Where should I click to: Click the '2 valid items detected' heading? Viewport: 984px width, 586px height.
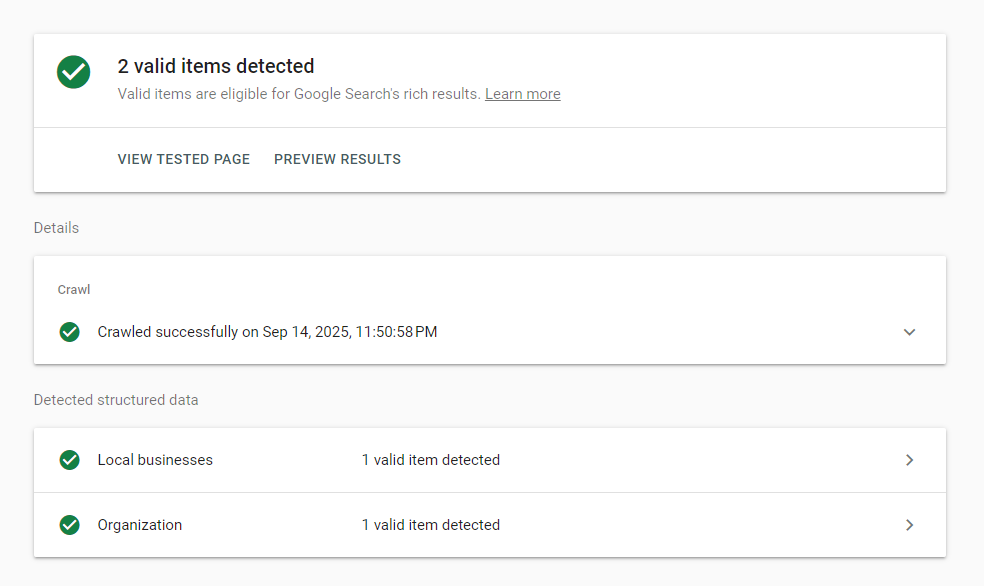point(216,66)
